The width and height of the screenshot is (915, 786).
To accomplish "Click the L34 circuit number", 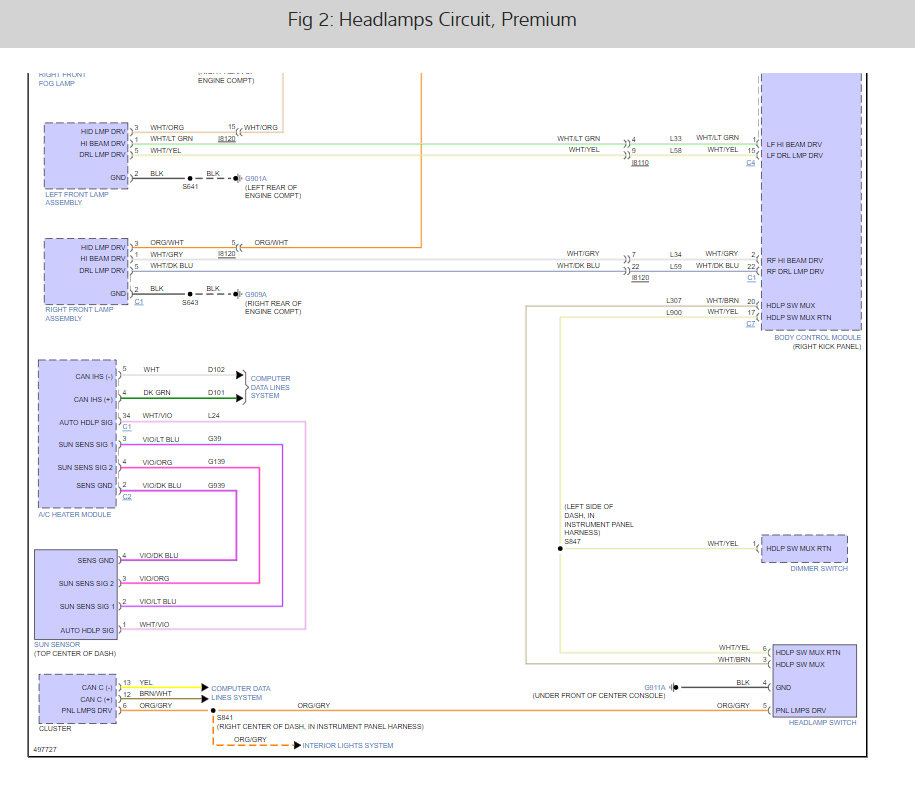I will pyautogui.click(x=676, y=254).
